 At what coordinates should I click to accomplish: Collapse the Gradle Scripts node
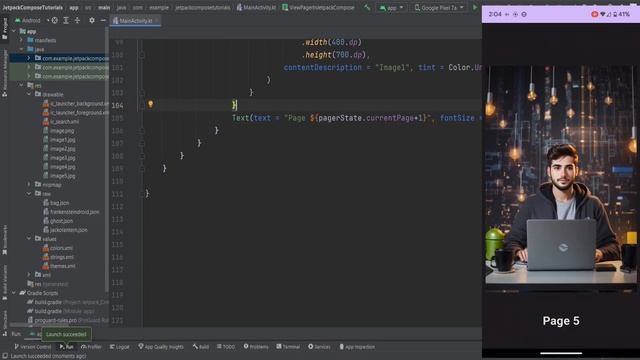coord(14,293)
